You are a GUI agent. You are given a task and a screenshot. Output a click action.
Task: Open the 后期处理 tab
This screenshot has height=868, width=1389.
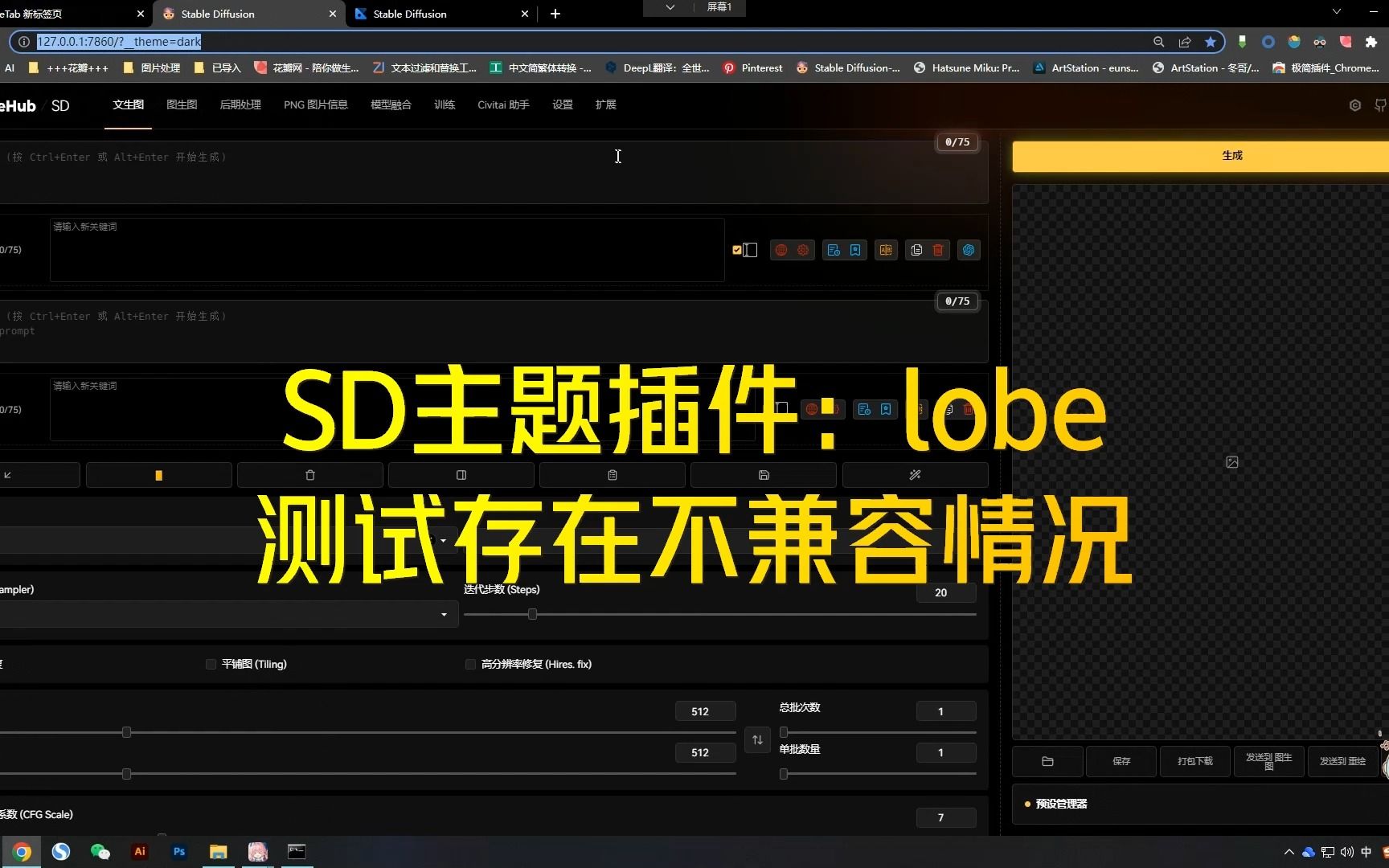pos(240,104)
